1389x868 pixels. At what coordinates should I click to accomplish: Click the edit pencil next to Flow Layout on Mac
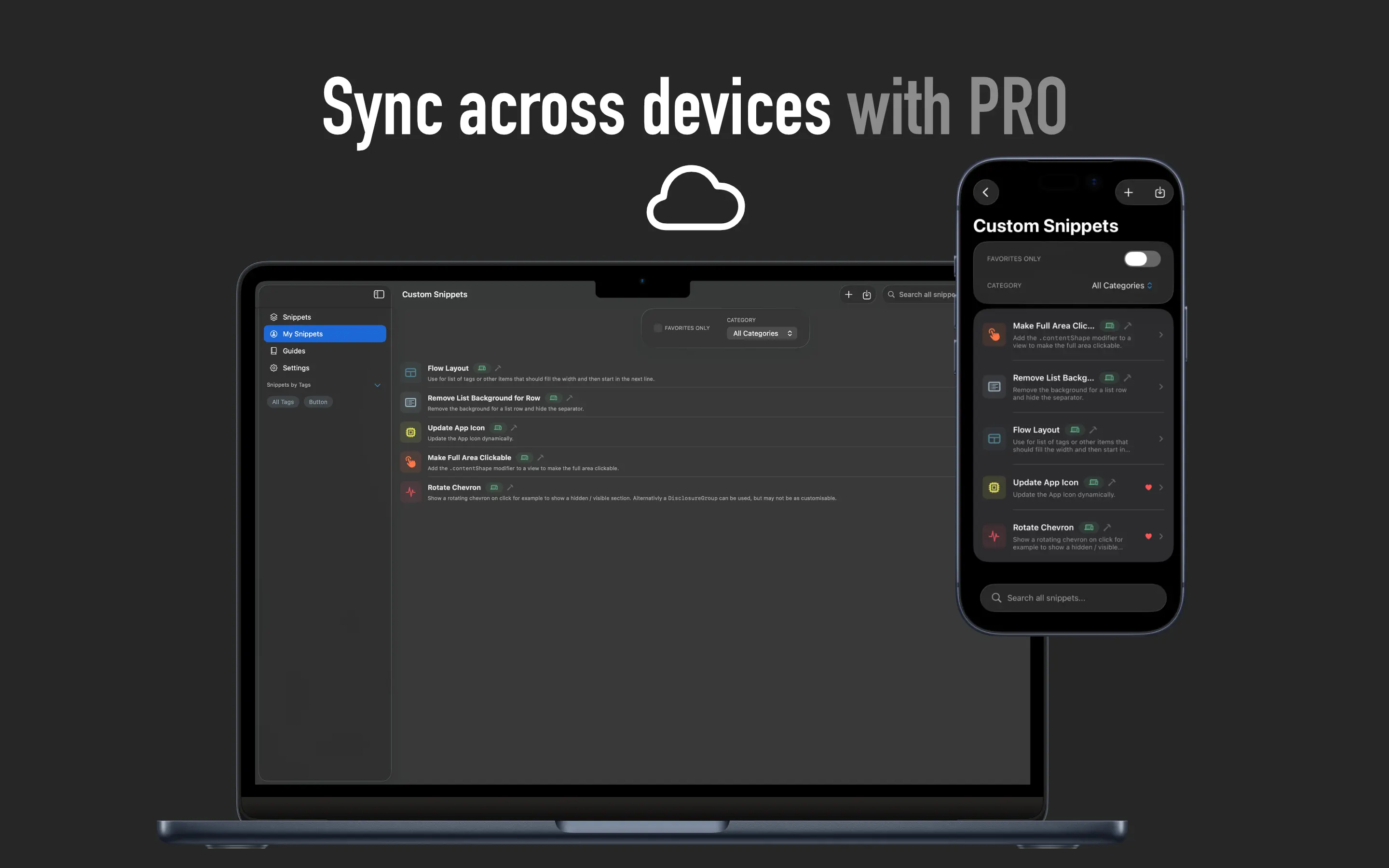click(498, 368)
